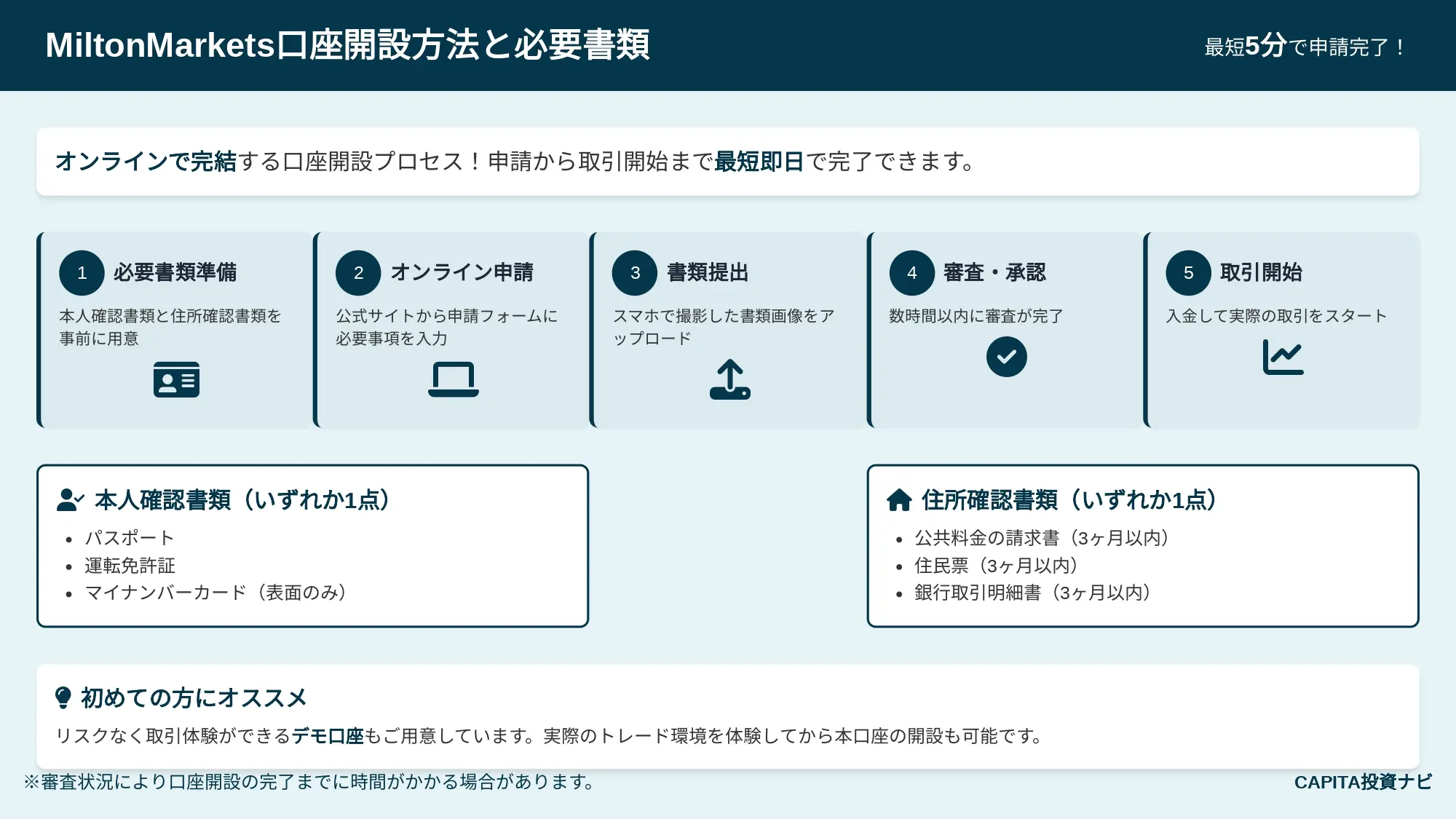The height and width of the screenshot is (819, 1456).
Task: Click the CAPITA投資ナビ brand label
Action: (1363, 782)
